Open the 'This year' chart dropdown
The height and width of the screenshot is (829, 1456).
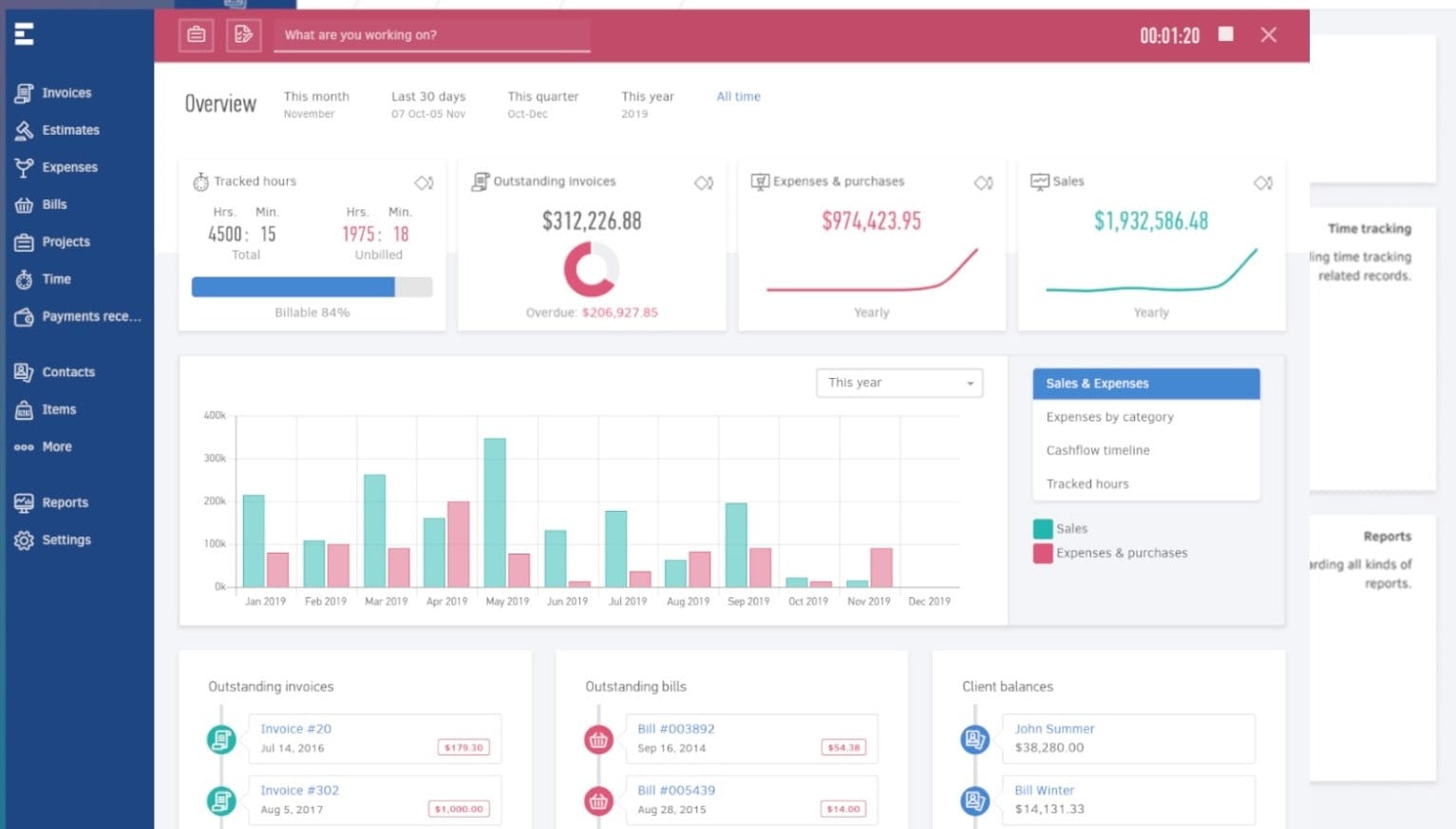point(899,383)
